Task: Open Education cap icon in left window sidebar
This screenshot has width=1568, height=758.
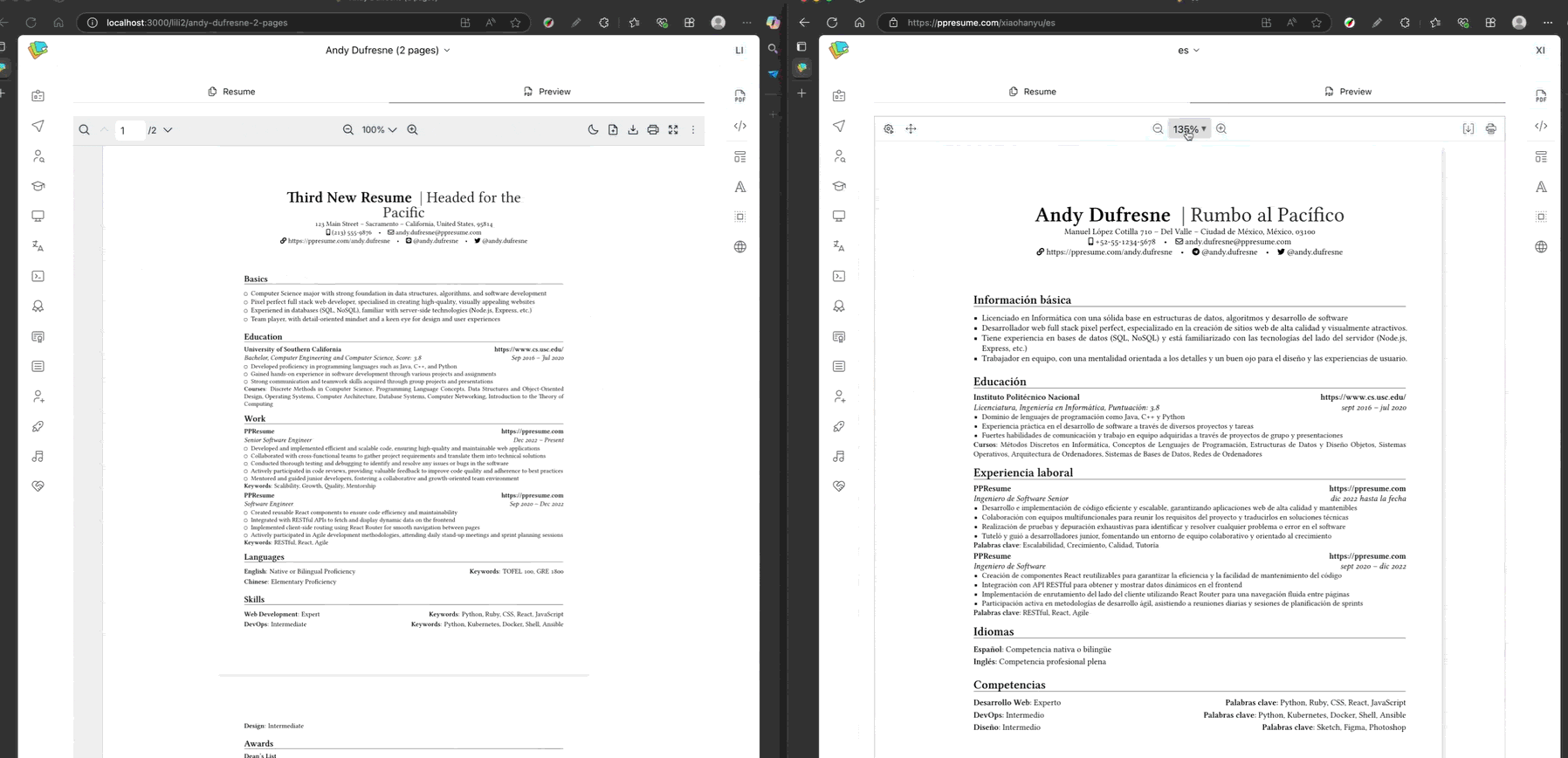Action: point(38,186)
